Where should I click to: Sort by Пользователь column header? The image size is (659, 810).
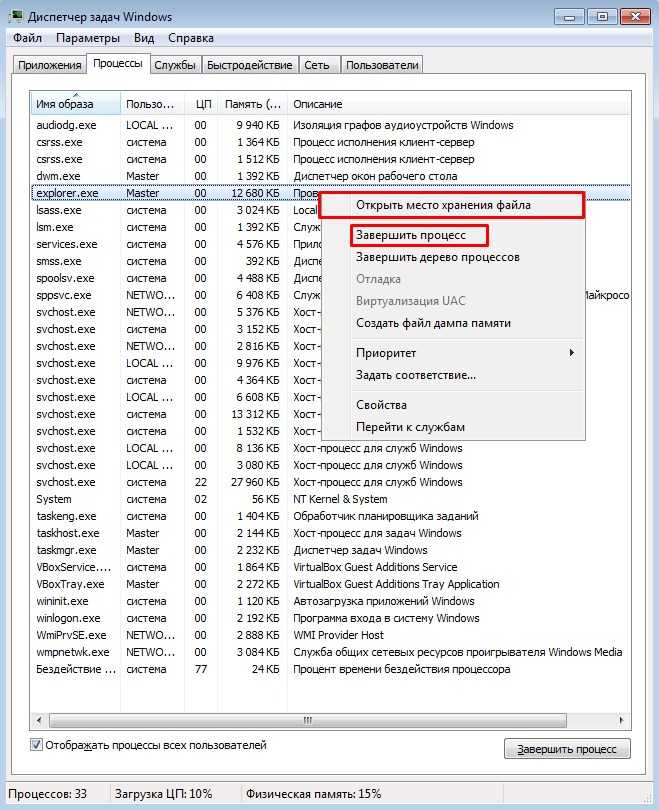[152, 104]
